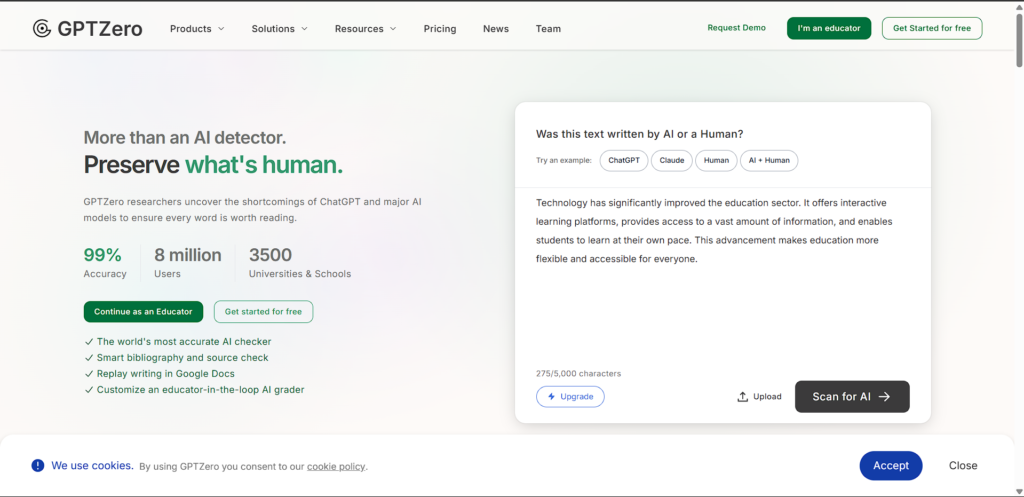Click the Scan for AI button

(852, 396)
